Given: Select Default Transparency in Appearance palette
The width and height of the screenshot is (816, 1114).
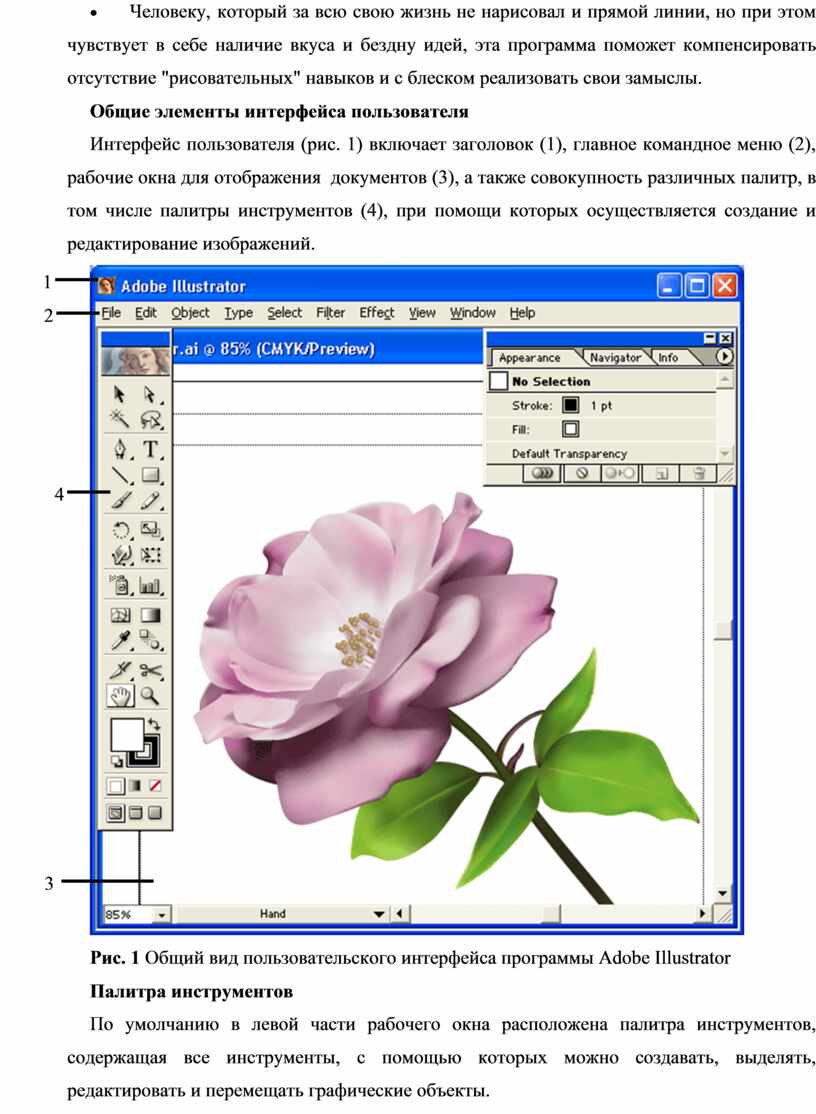Looking at the screenshot, I should pos(602,453).
